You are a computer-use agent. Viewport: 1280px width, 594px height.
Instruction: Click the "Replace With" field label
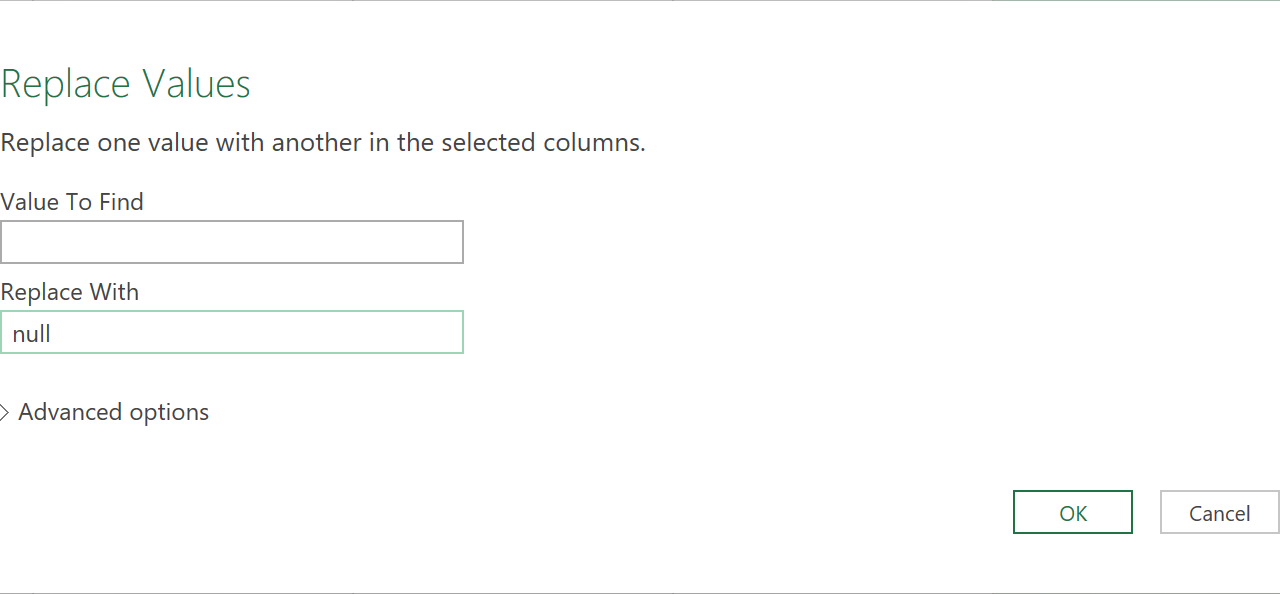pyautogui.click(x=70, y=292)
